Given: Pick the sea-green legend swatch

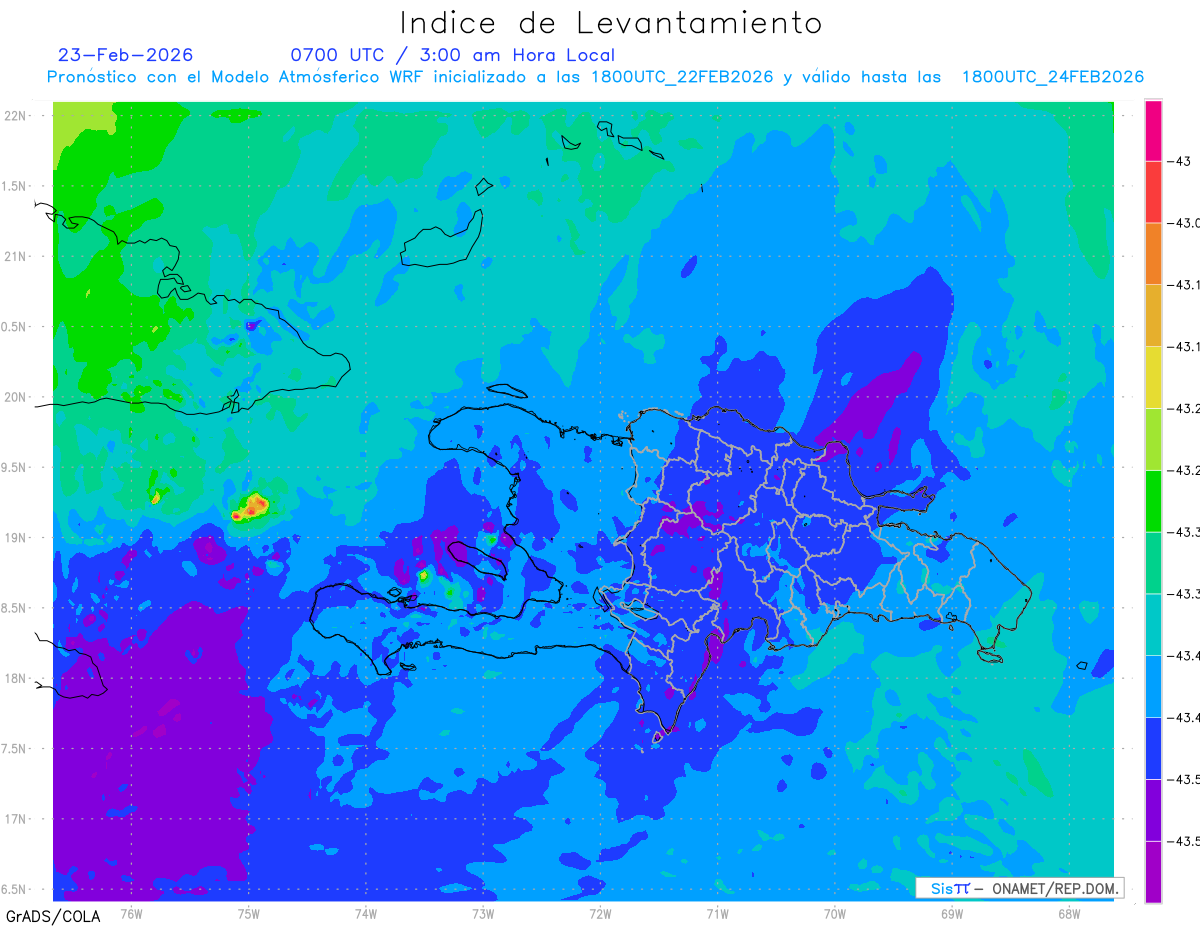Looking at the screenshot, I should point(1153,562).
